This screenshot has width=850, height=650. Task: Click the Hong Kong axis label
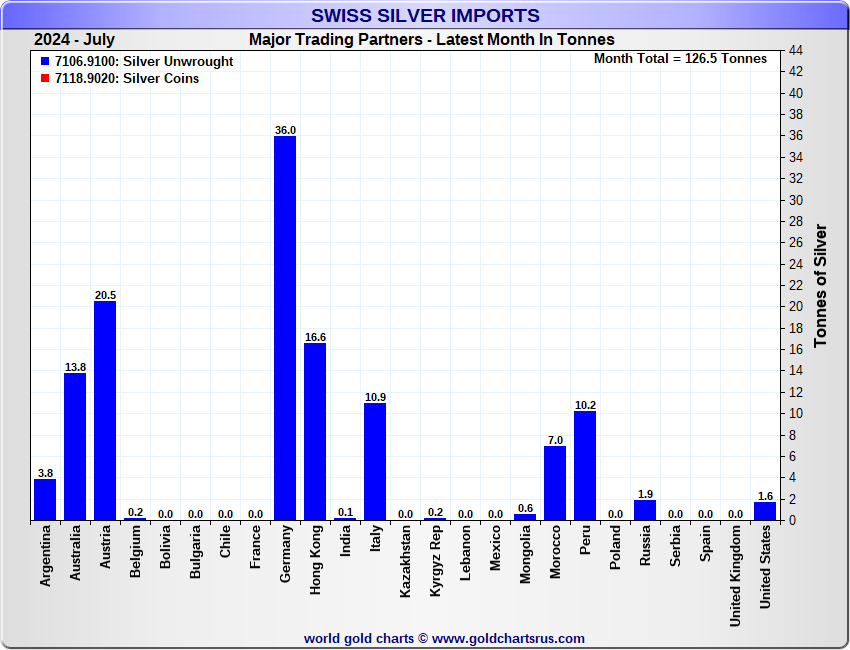[315, 560]
